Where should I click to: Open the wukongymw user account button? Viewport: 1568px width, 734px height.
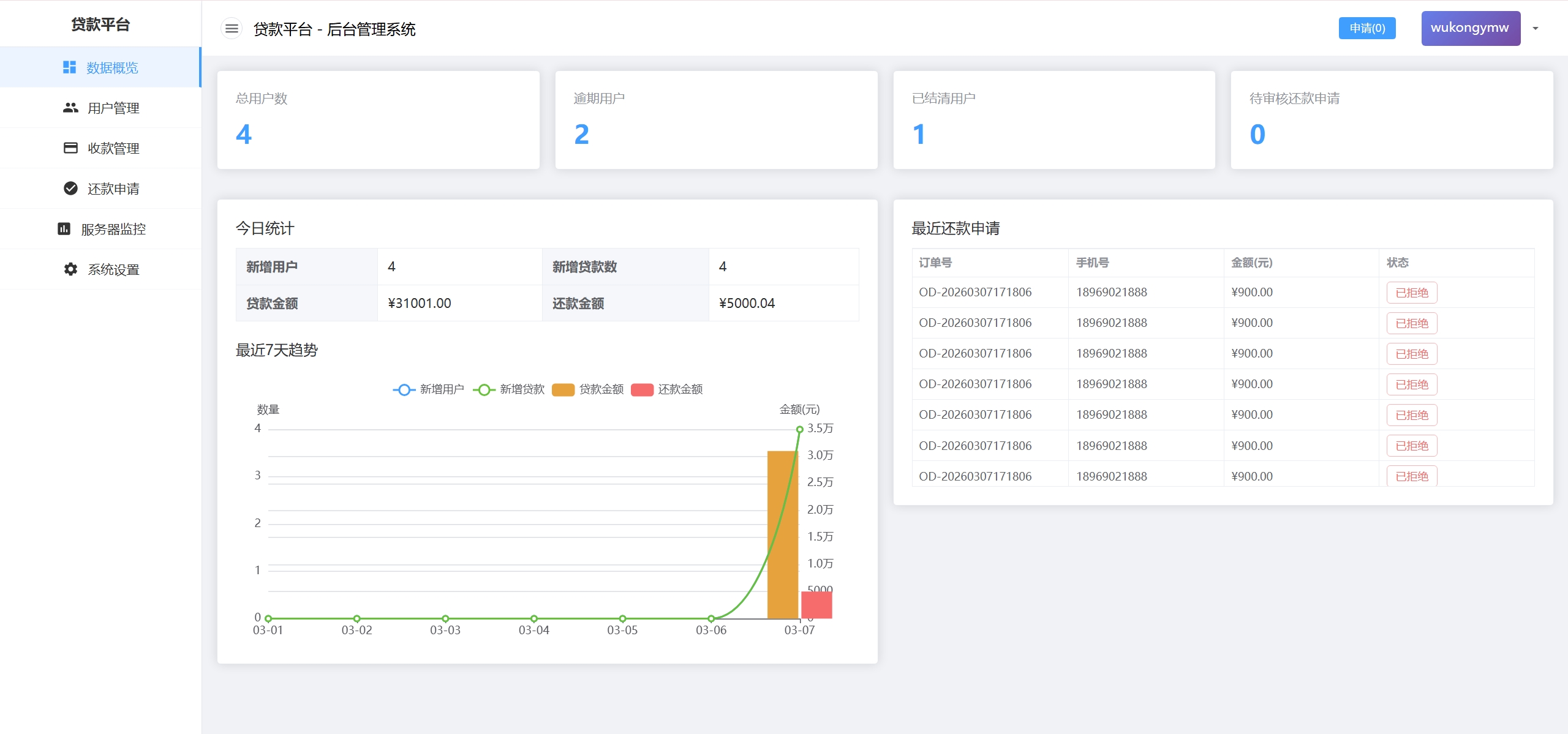coord(1470,28)
